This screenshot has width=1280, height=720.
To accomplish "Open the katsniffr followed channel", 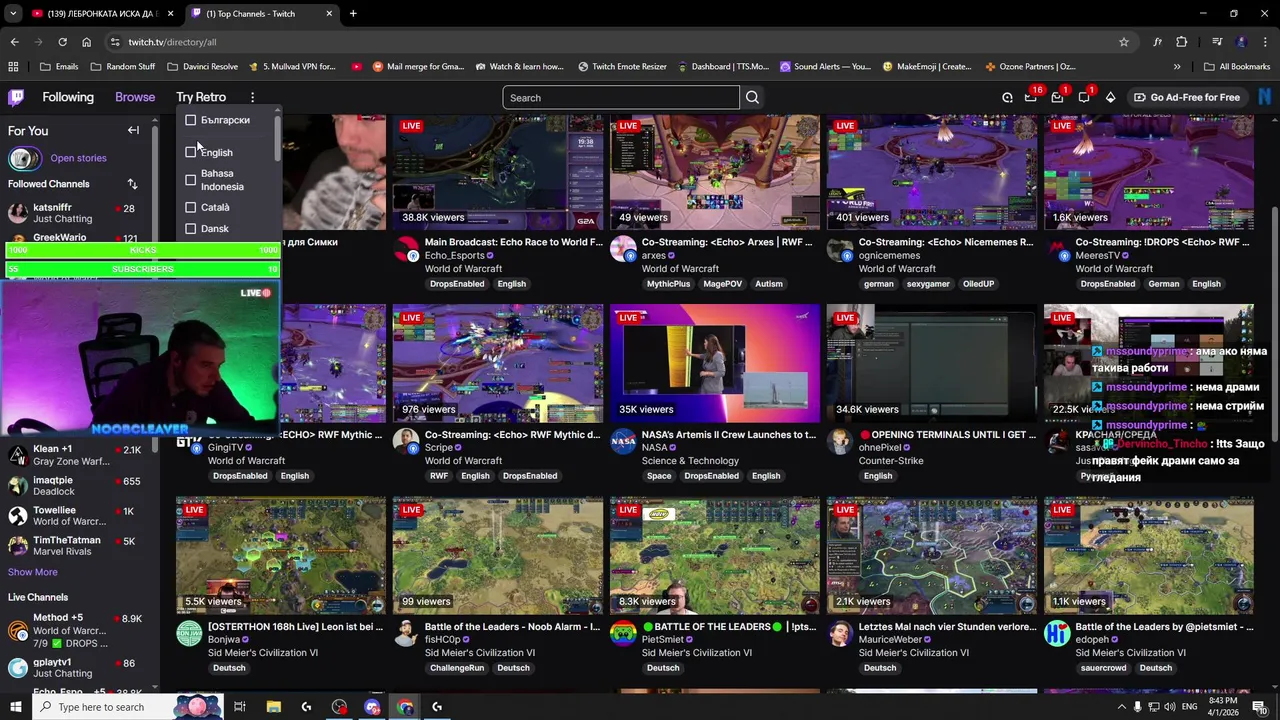I will coord(75,213).
